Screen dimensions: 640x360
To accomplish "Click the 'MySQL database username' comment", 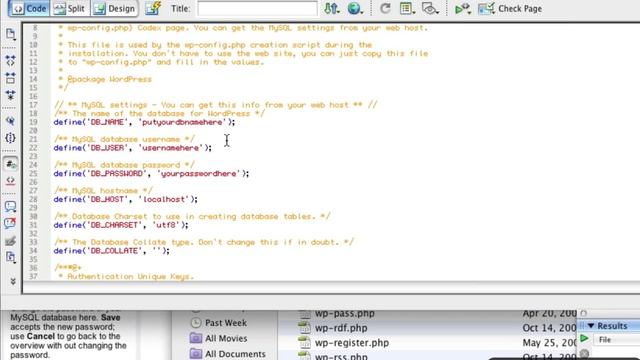I will point(124,139).
